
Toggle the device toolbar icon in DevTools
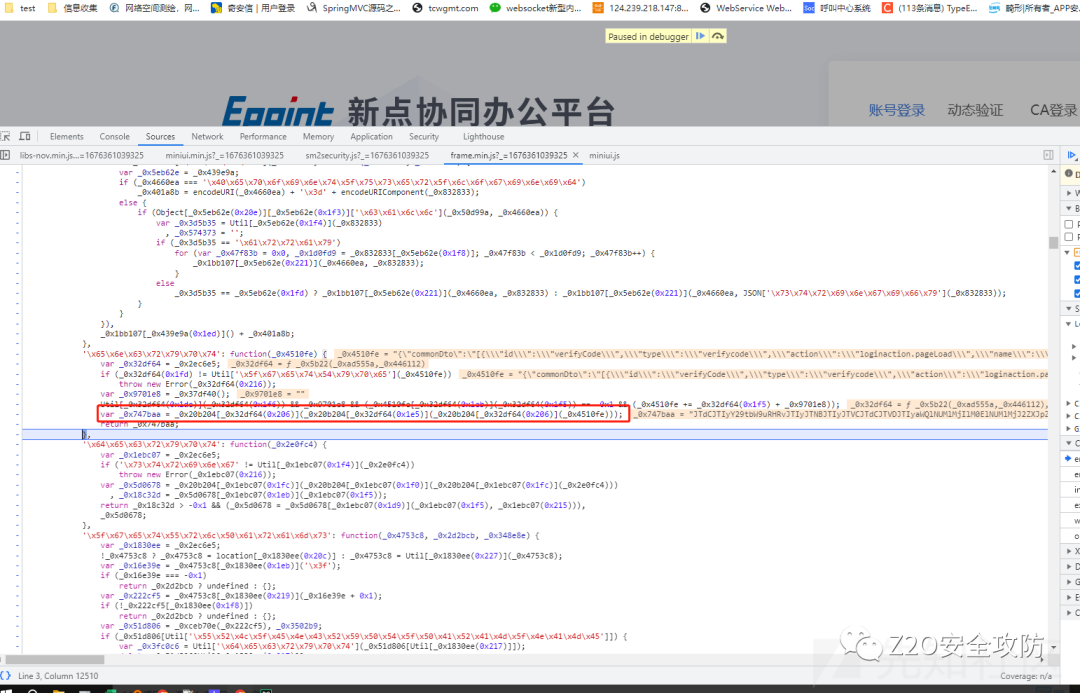coord(25,136)
